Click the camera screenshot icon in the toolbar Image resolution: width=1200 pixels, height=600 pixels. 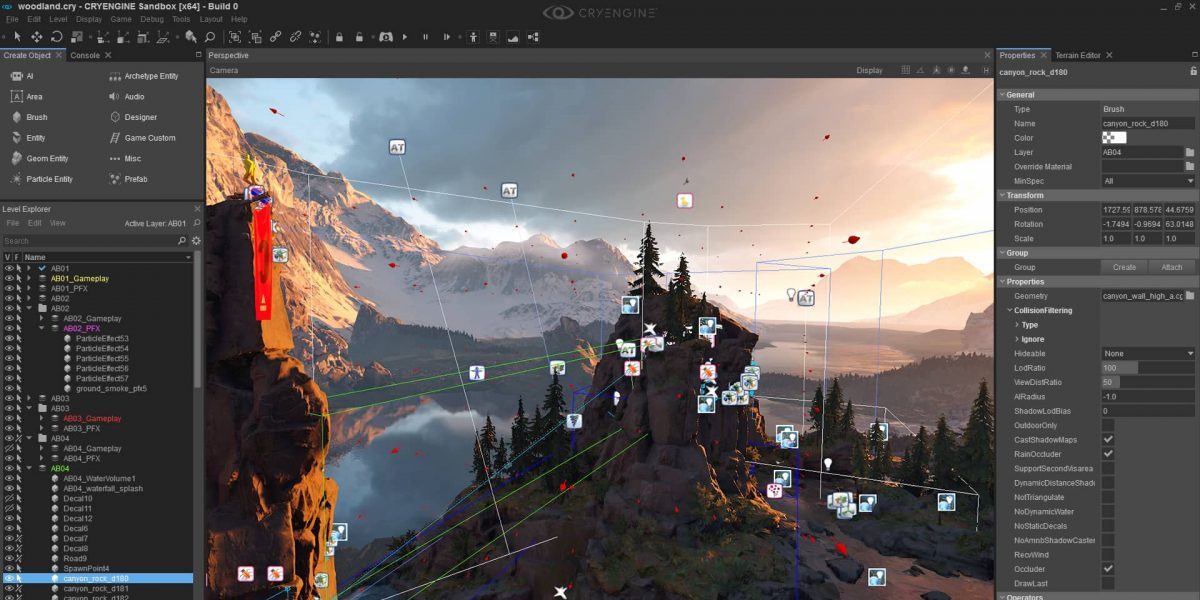click(494, 37)
